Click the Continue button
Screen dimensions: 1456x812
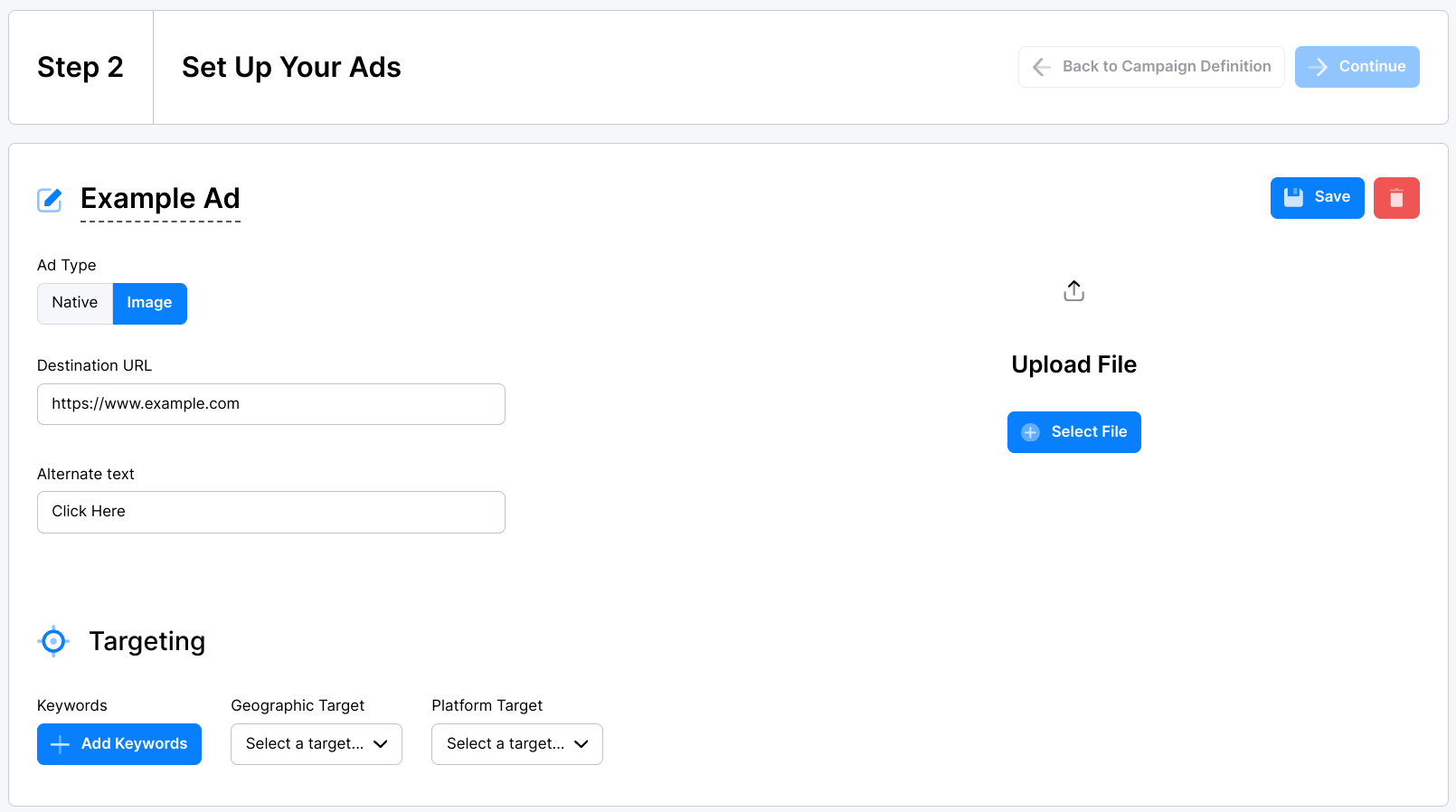coord(1357,67)
